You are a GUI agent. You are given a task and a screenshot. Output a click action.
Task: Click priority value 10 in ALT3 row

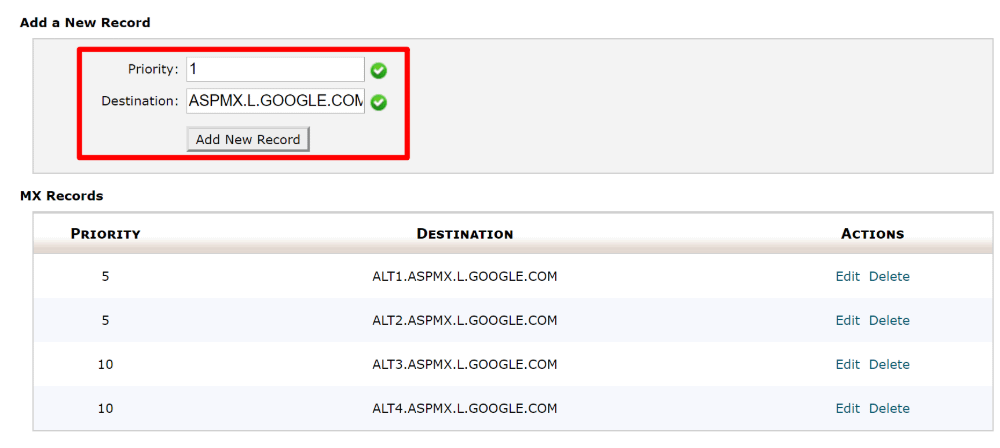pos(105,364)
